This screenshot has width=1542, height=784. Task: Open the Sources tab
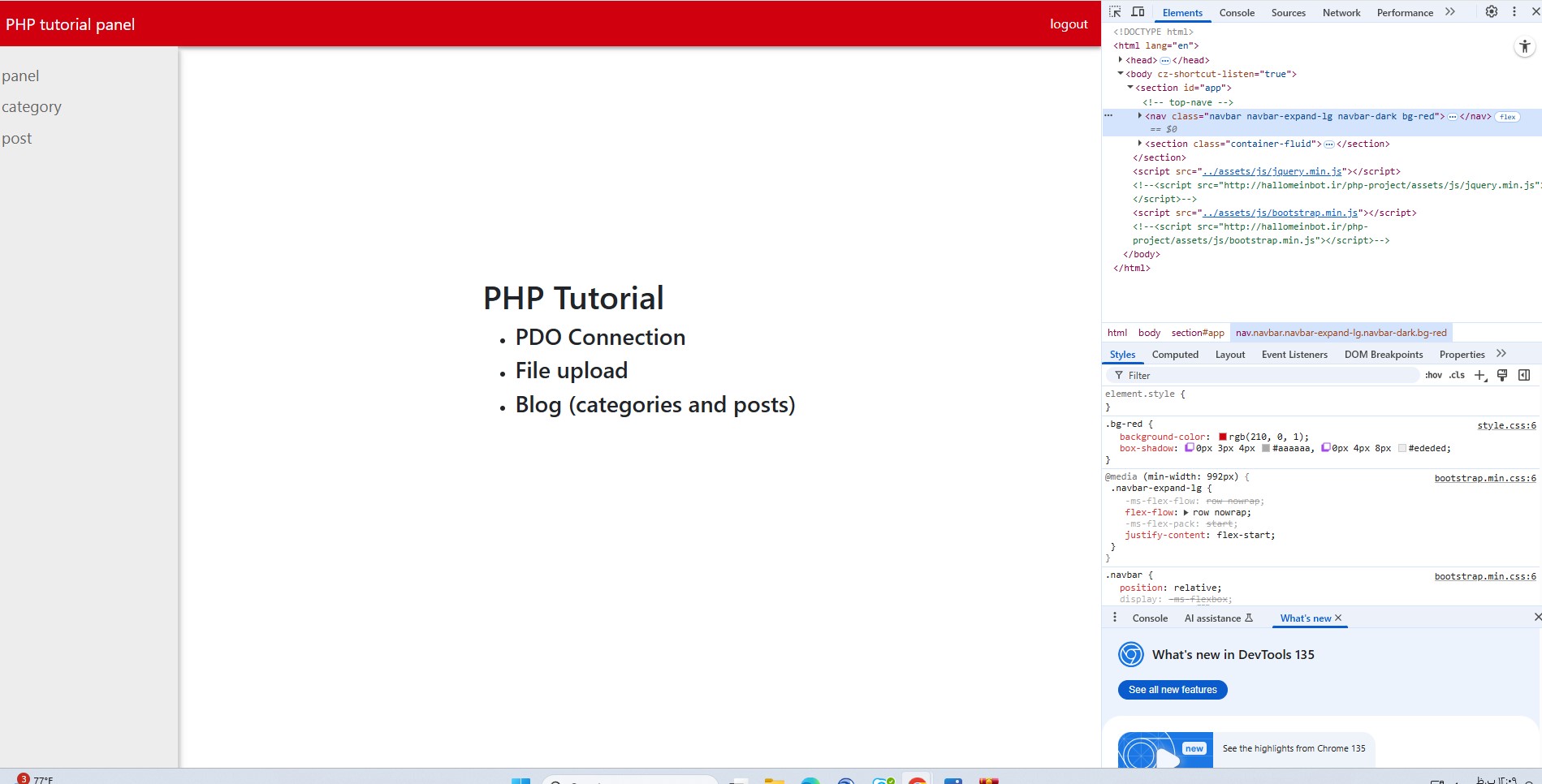coord(1289,12)
